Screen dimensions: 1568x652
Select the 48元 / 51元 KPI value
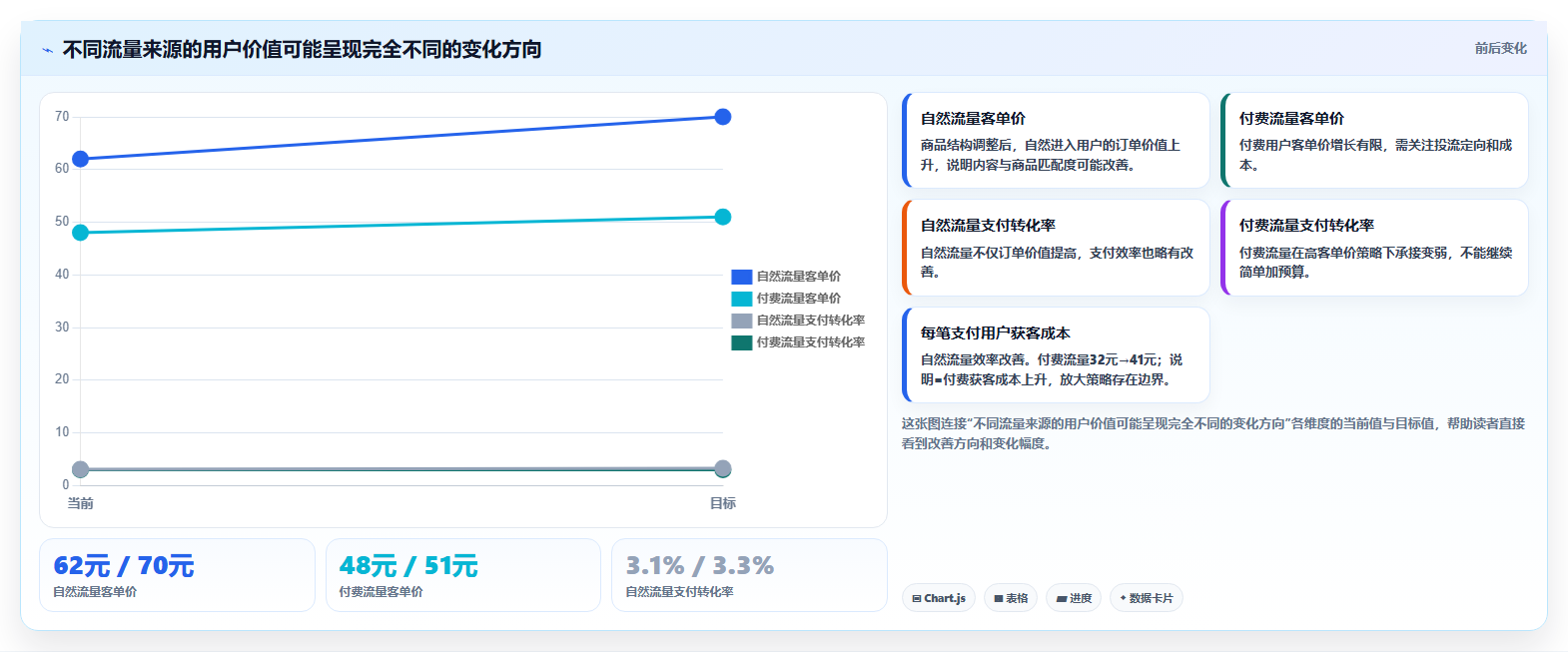coord(408,566)
